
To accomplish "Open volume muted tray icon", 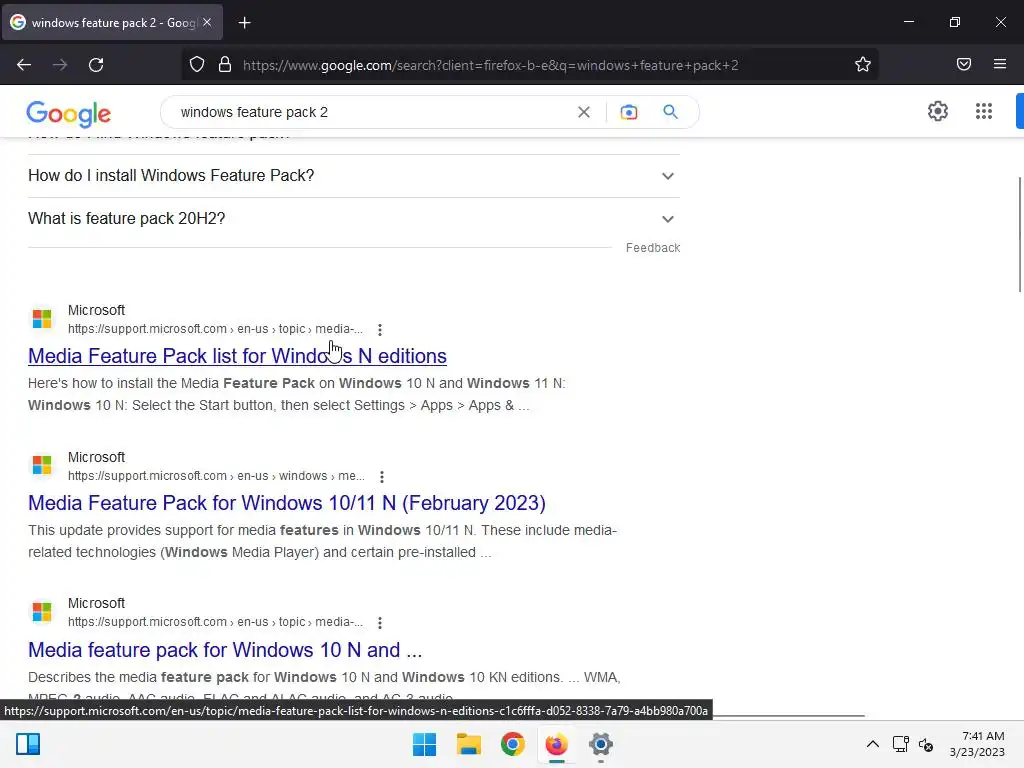I will (925, 744).
